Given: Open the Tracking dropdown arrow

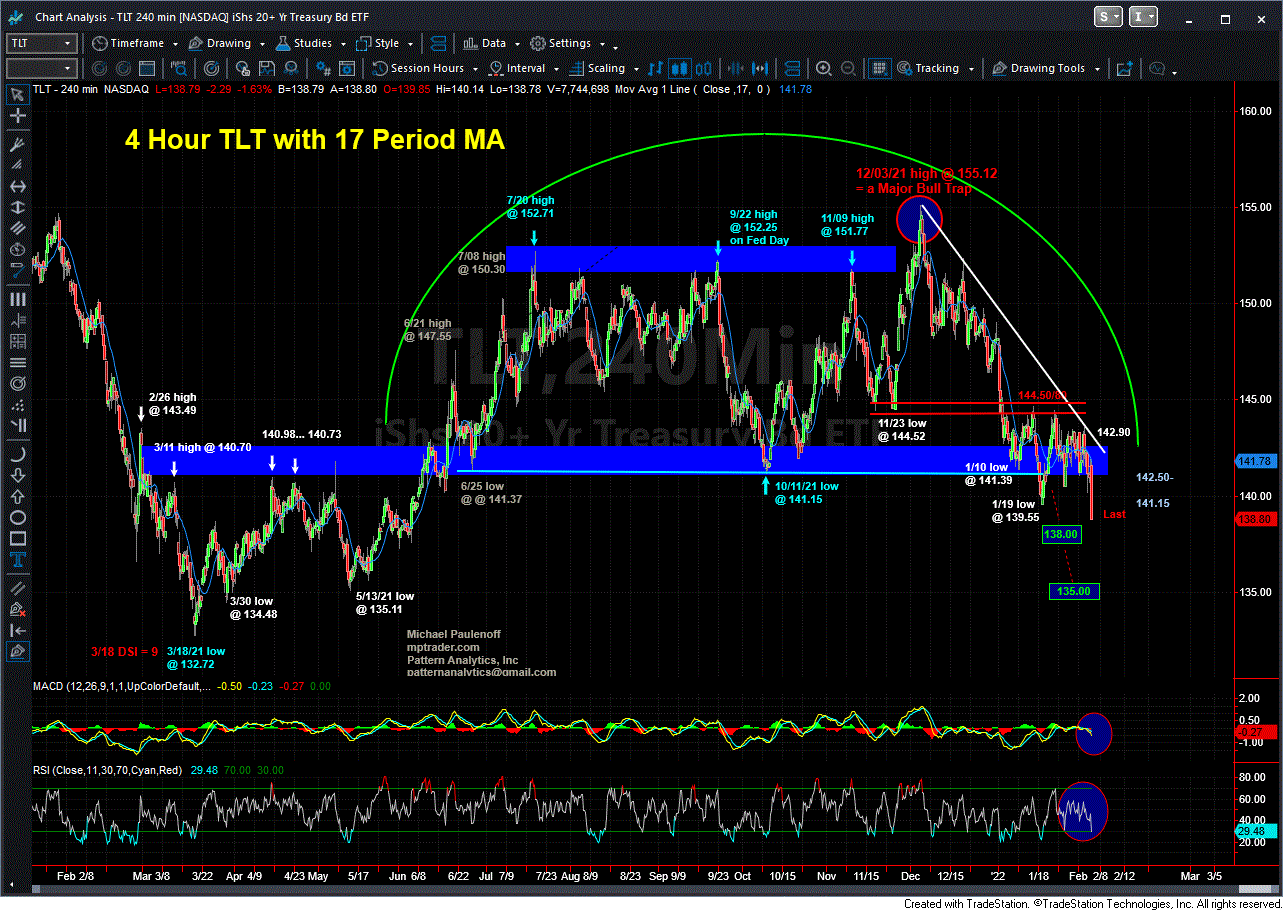Looking at the screenshot, I should (x=969, y=69).
